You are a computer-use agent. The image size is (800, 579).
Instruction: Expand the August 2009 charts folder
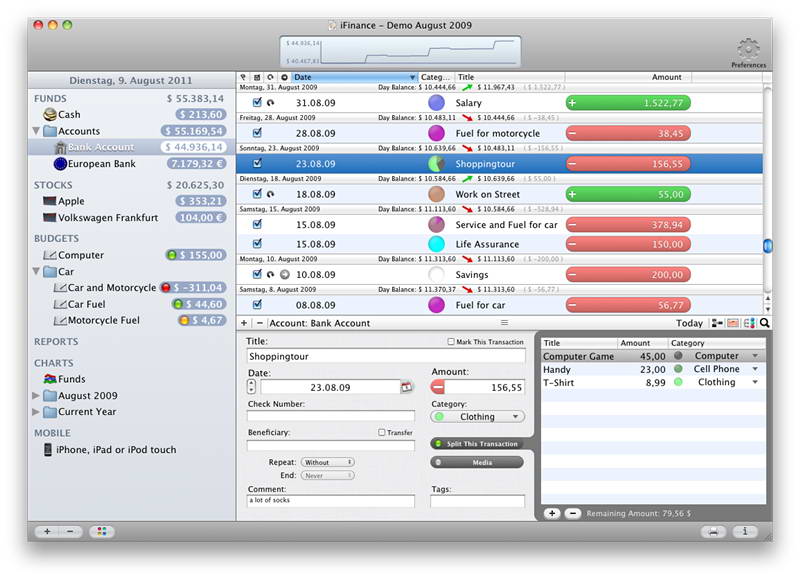click(36, 395)
